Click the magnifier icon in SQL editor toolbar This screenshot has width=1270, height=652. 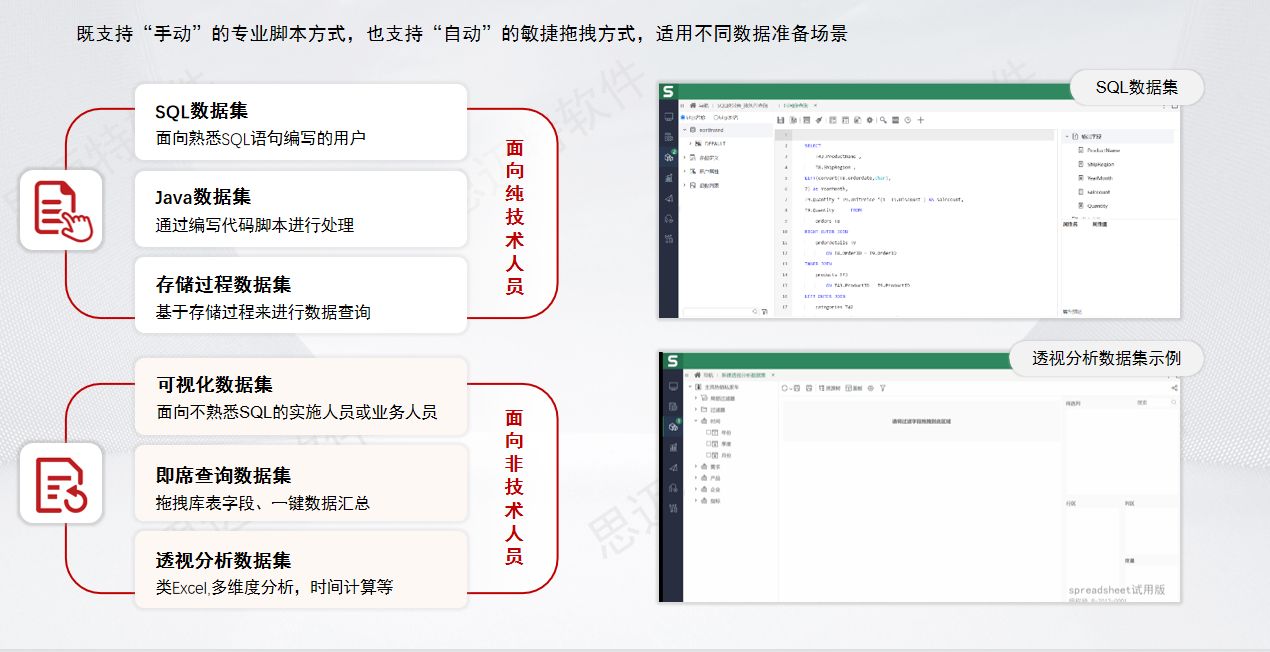(883, 120)
